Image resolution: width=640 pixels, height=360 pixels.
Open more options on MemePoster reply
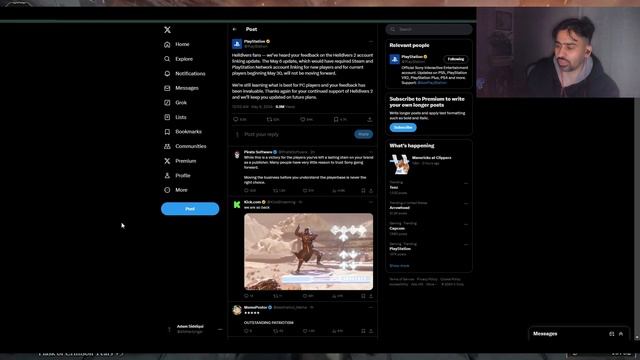point(370,307)
